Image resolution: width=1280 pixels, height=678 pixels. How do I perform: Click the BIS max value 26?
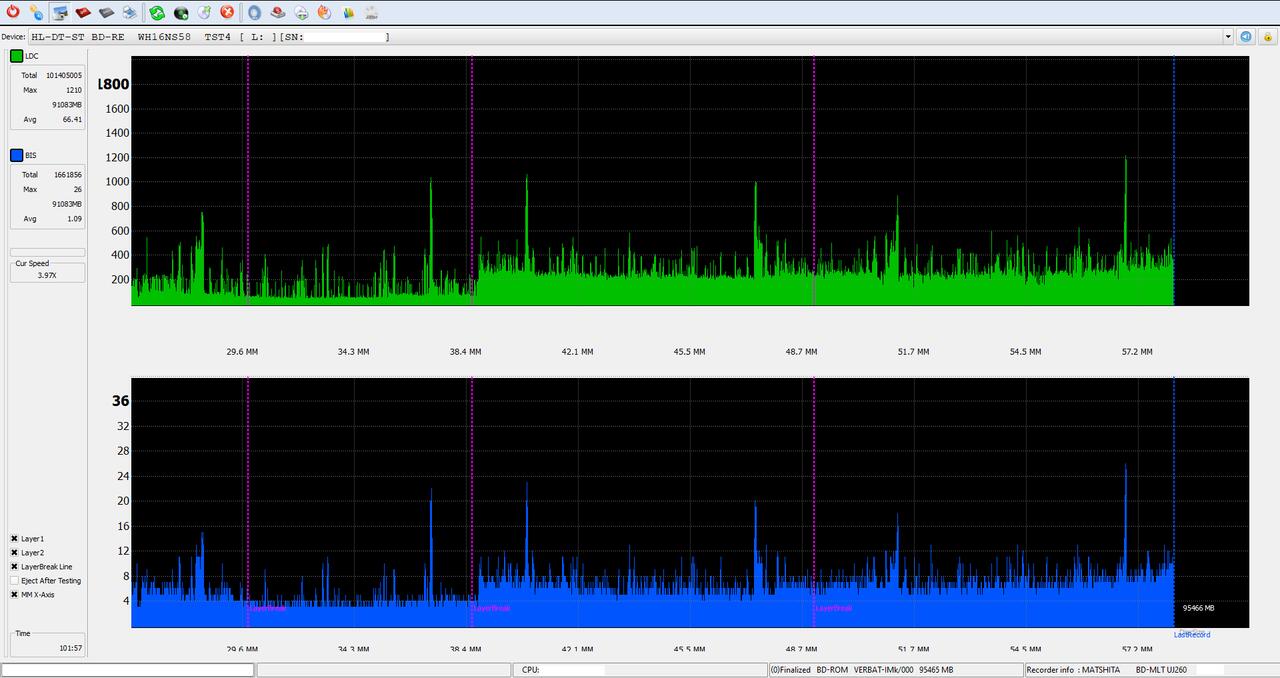pyautogui.click(x=78, y=189)
